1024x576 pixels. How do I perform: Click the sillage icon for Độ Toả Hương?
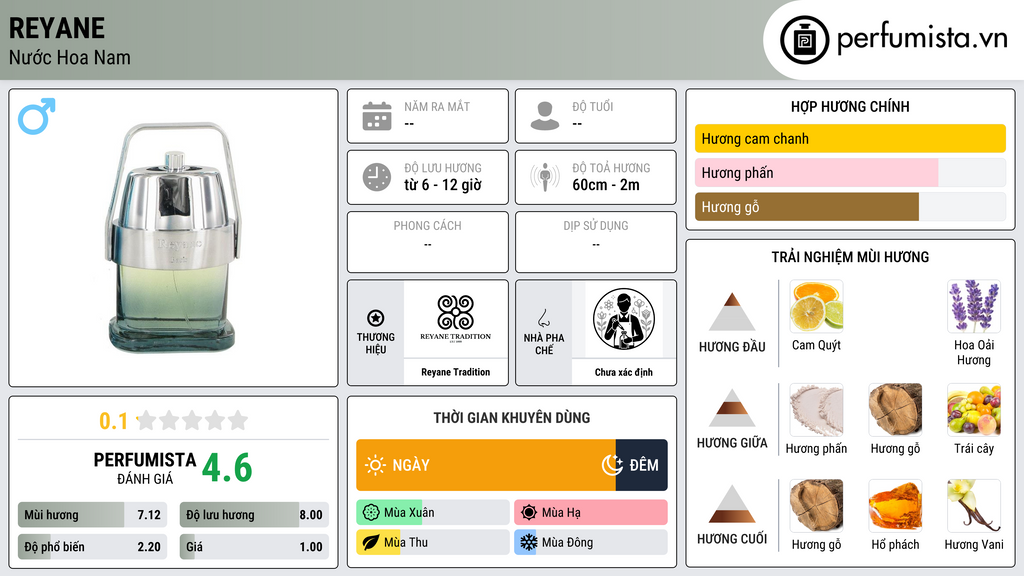coord(545,177)
